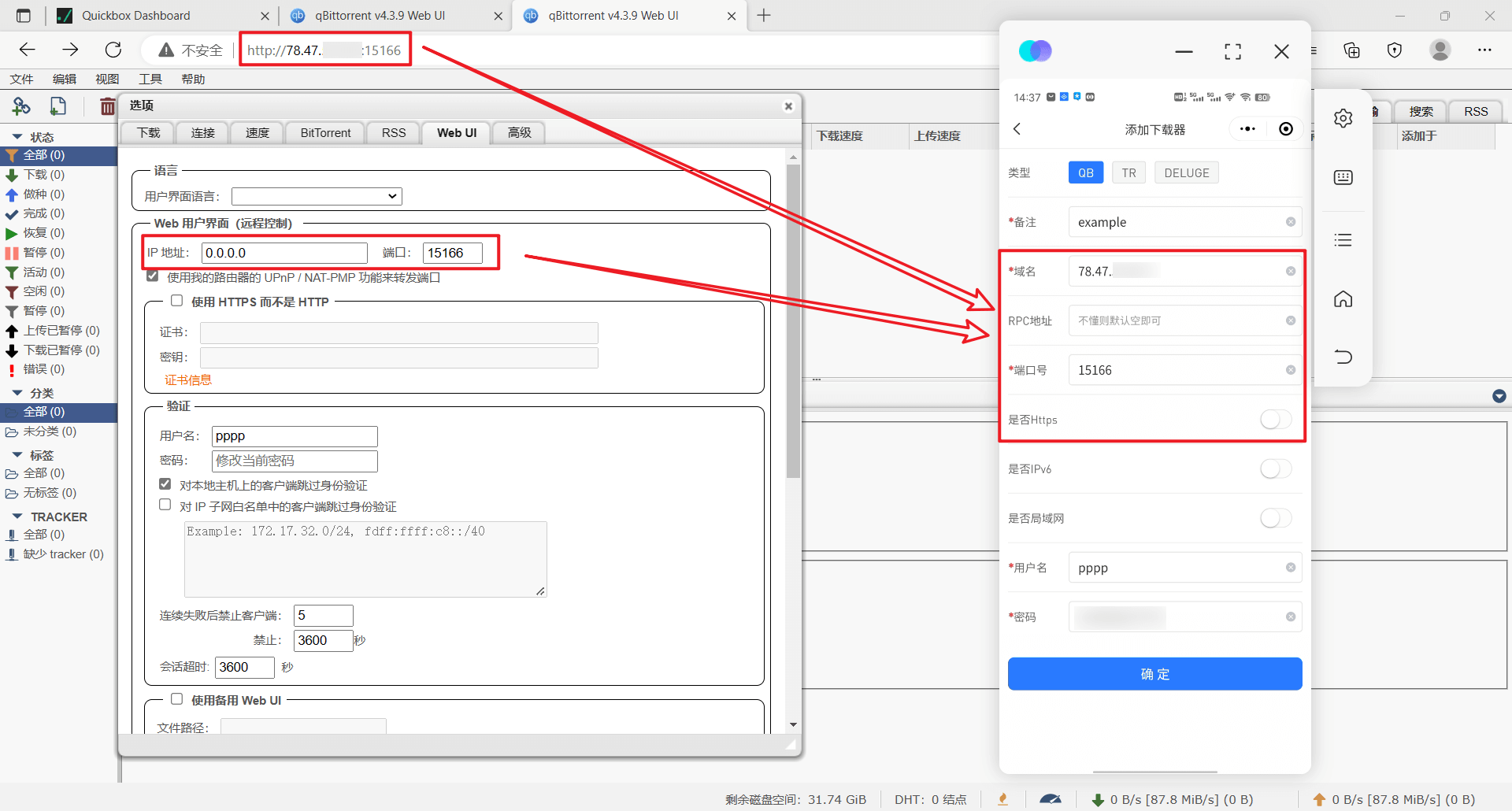Open the 证书信息 link
1512x811 pixels.
tap(187, 380)
